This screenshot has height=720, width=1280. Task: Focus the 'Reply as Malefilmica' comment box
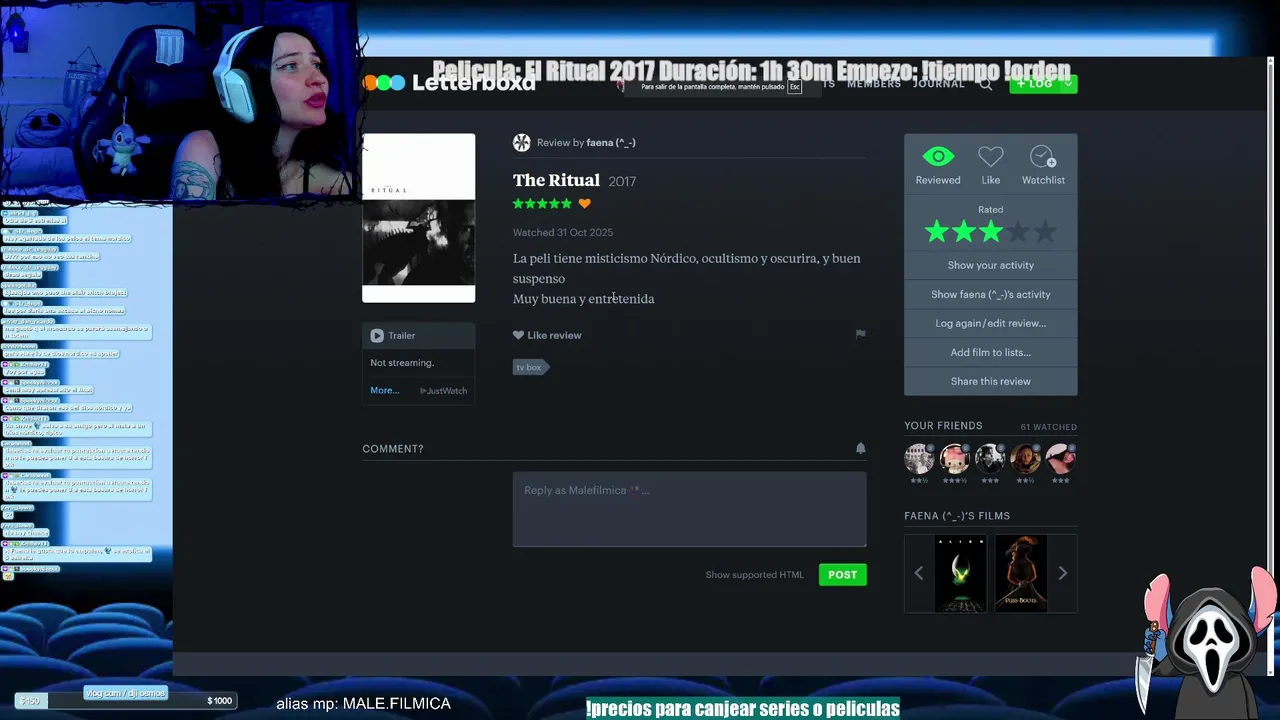pos(690,509)
